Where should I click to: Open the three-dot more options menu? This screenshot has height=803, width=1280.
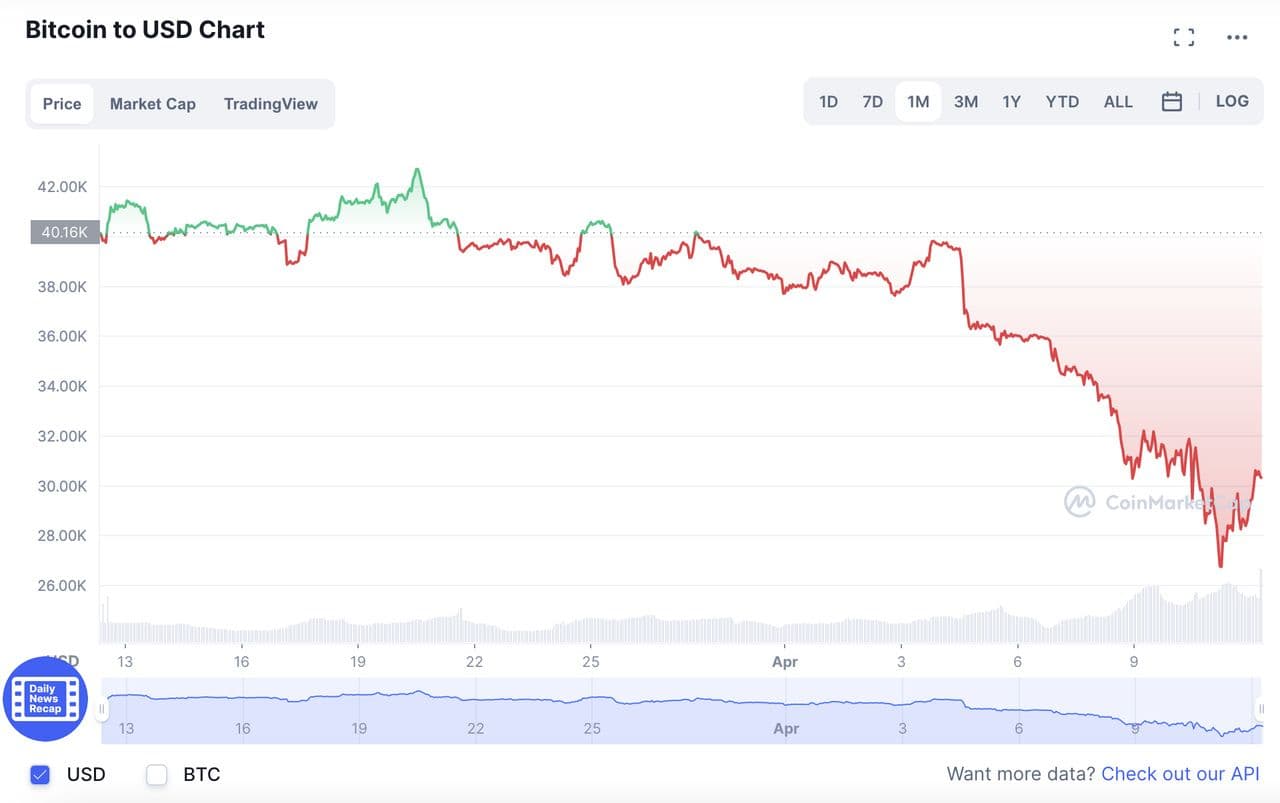click(1237, 38)
